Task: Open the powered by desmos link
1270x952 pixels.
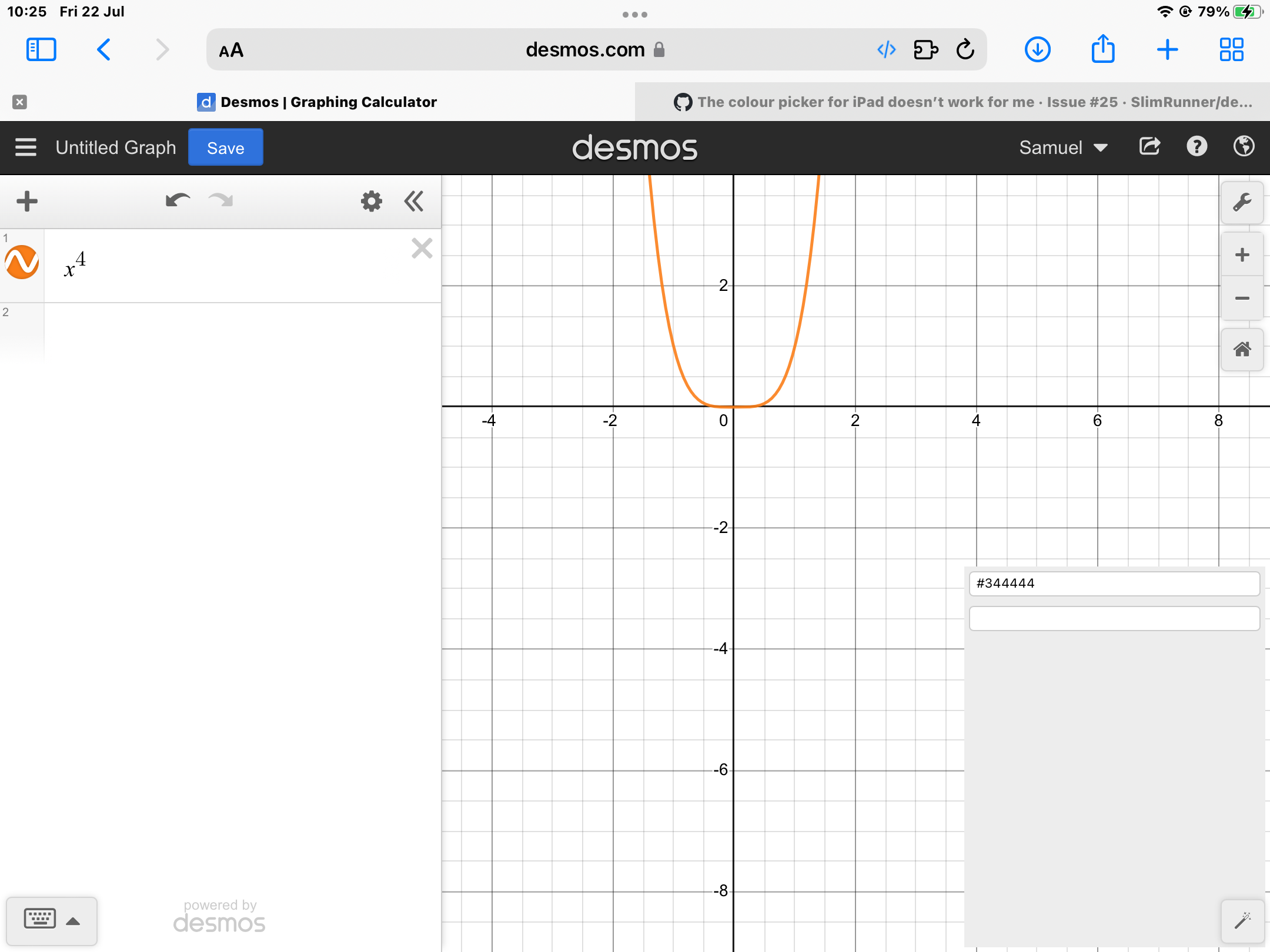Action: [x=219, y=919]
